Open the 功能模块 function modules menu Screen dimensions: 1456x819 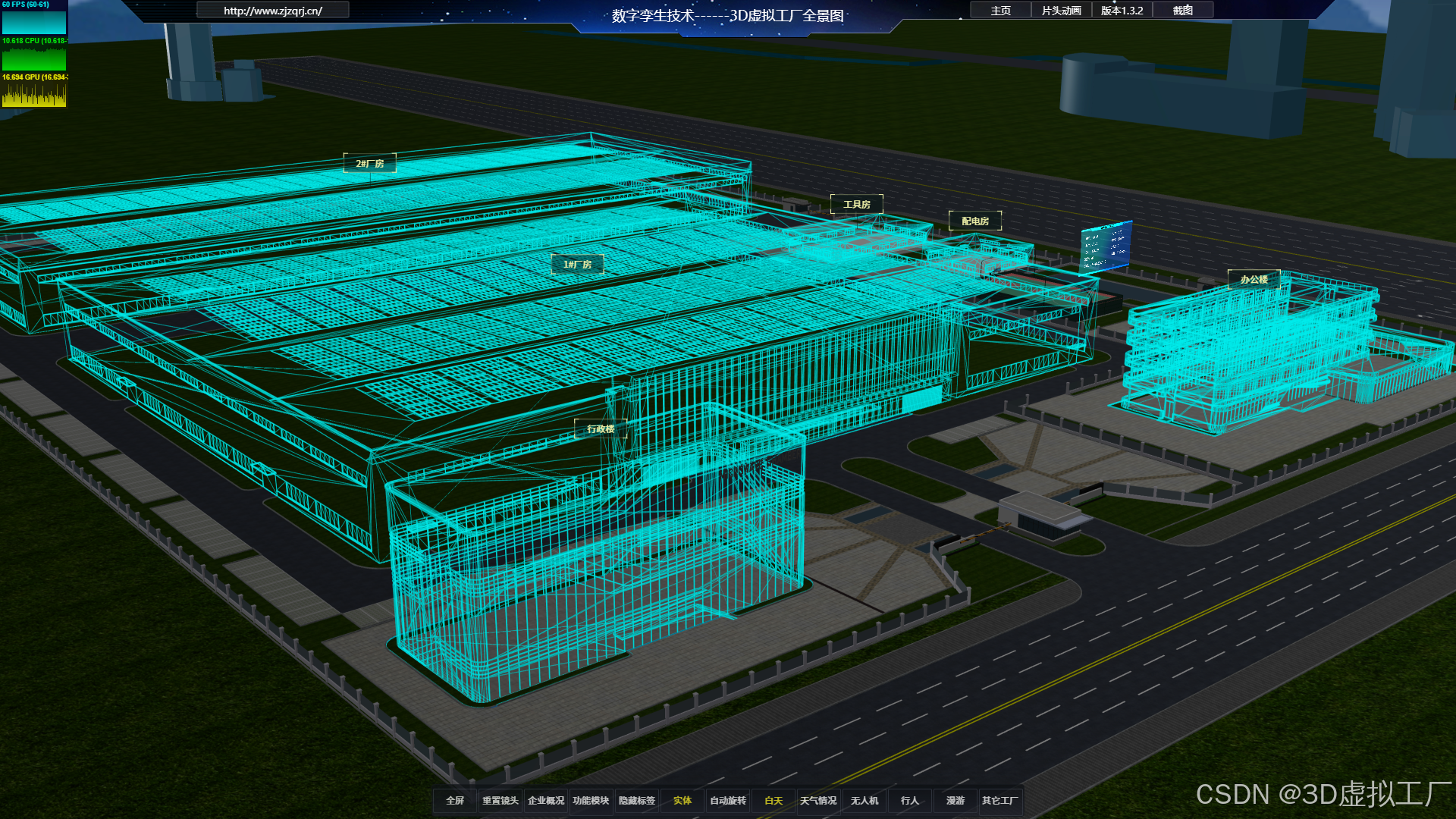591,801
